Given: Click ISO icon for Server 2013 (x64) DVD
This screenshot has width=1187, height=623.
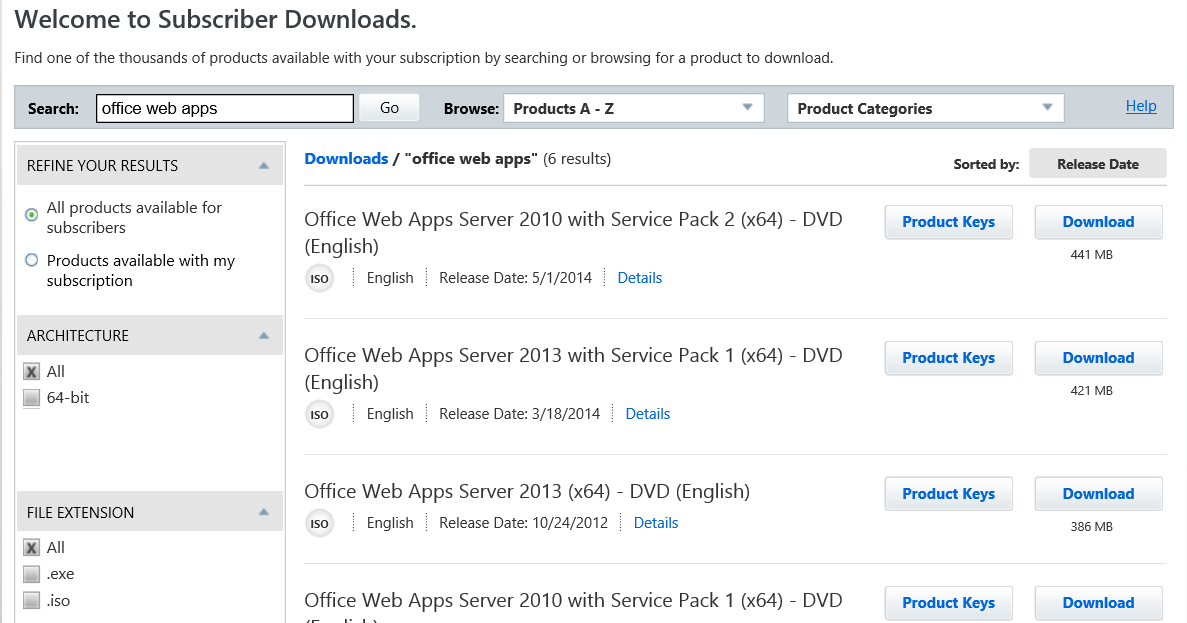Looking at the screenshot, I should (319, 524).
